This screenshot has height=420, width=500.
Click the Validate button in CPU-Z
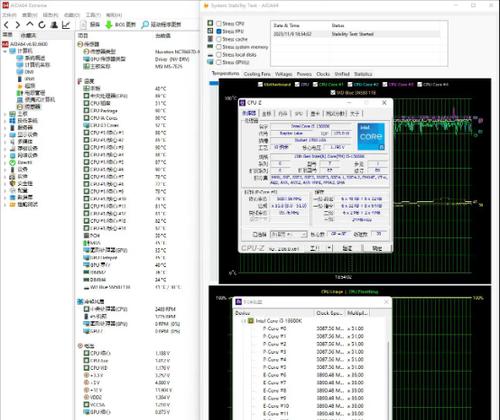click(347, 248)
